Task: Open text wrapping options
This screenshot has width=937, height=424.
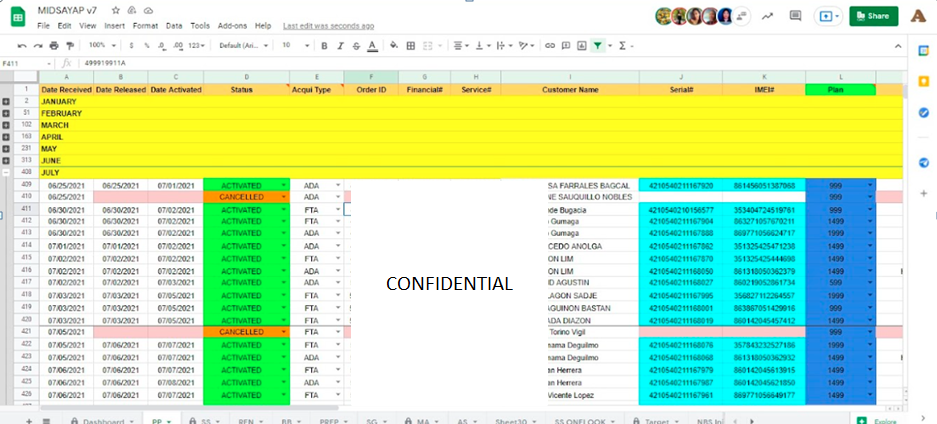Action: [x=504, y=45]
